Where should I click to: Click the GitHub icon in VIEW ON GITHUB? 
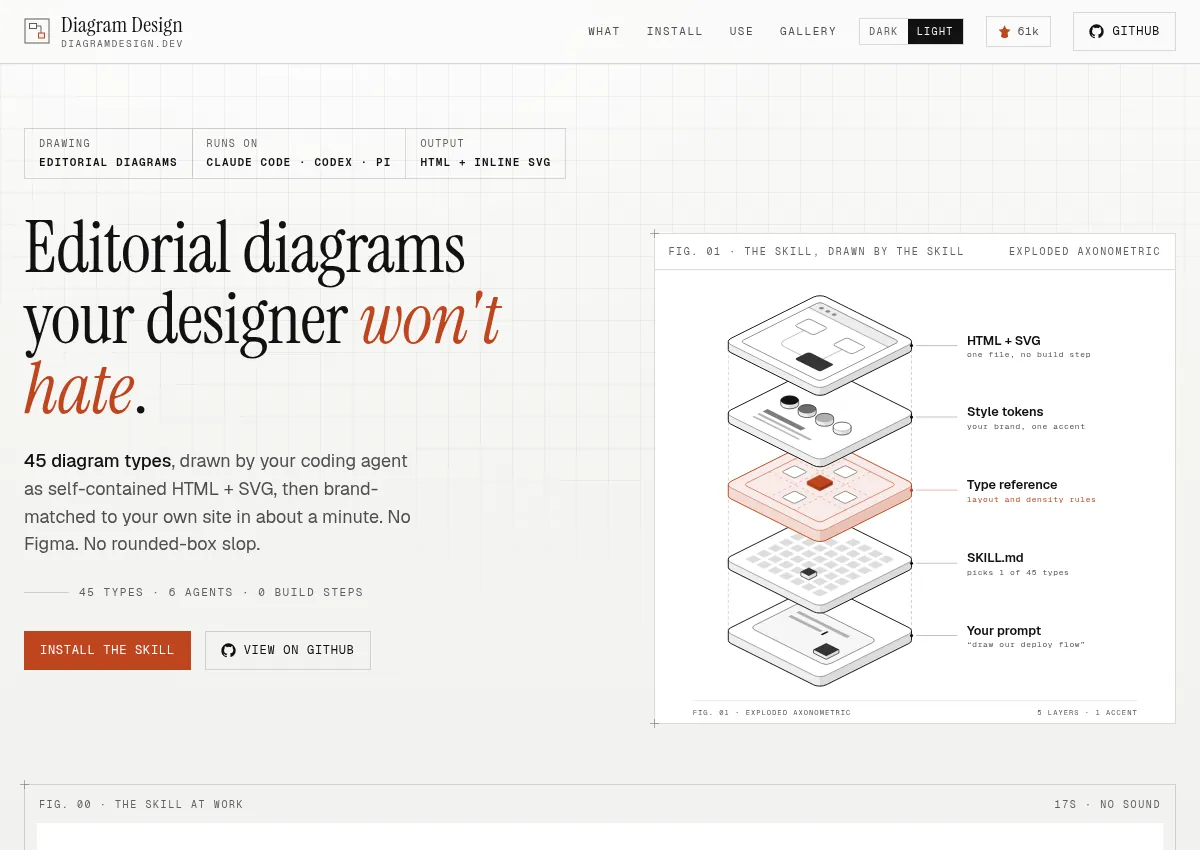click(x=228, y=650)
